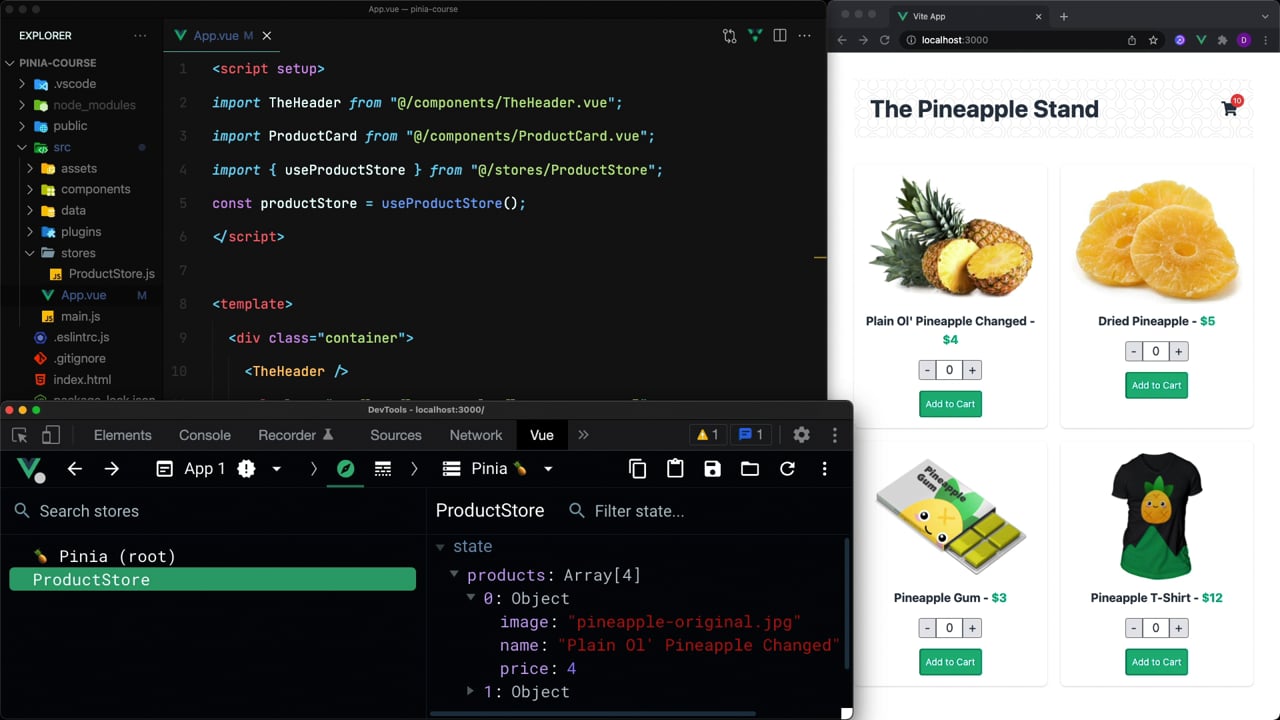Viewport: 1280px width, 720px height.
Task: Open the shopping cart icon
Action: [x=1230, y=108]
